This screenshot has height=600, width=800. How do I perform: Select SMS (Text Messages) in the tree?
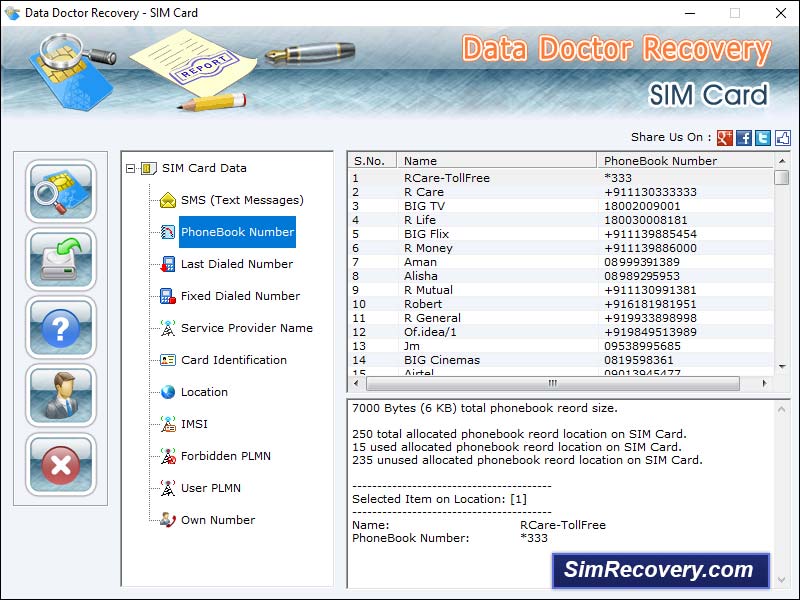(x=242, y=200)
